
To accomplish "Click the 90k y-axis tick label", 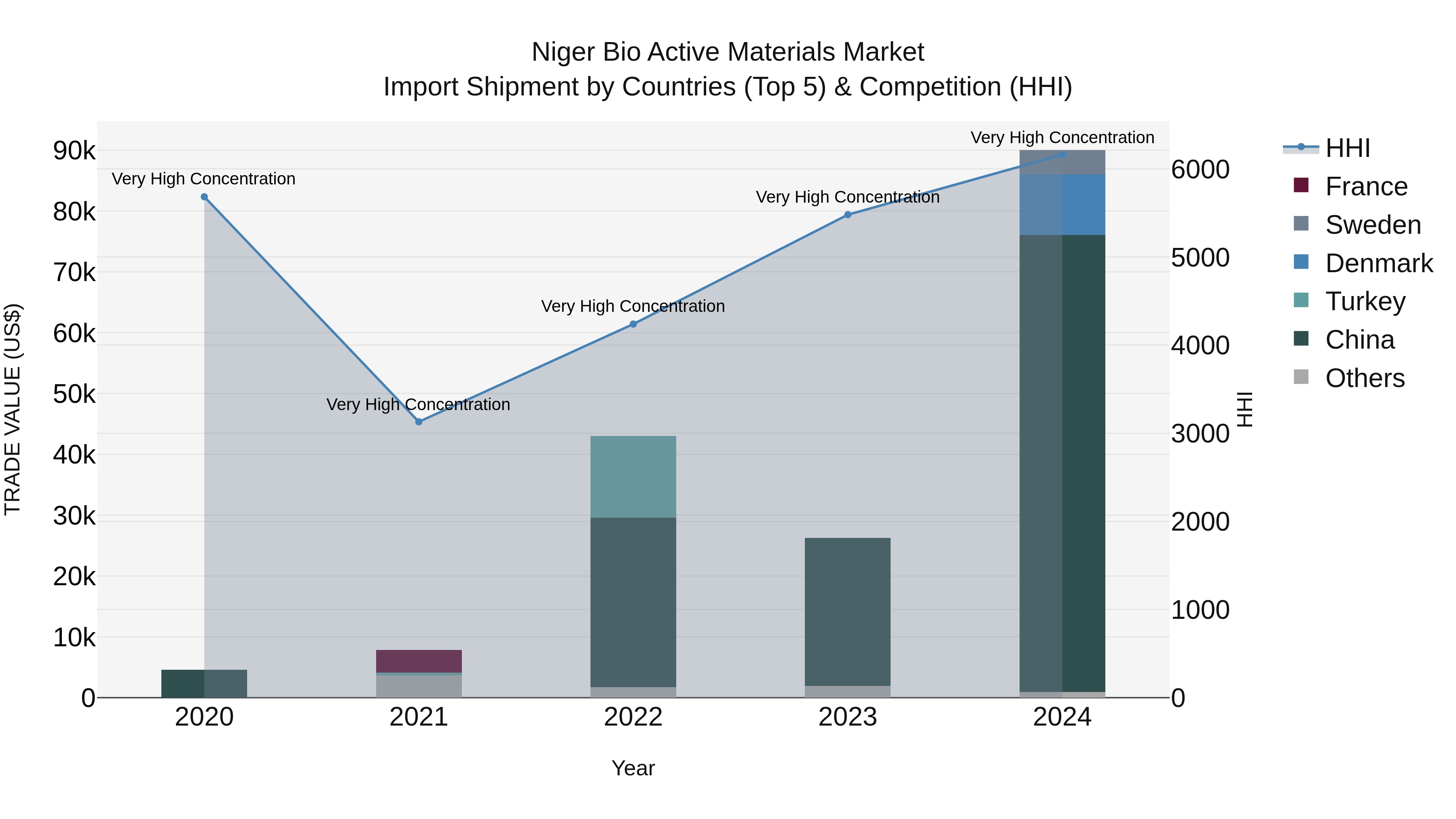I will pos(74,151).
